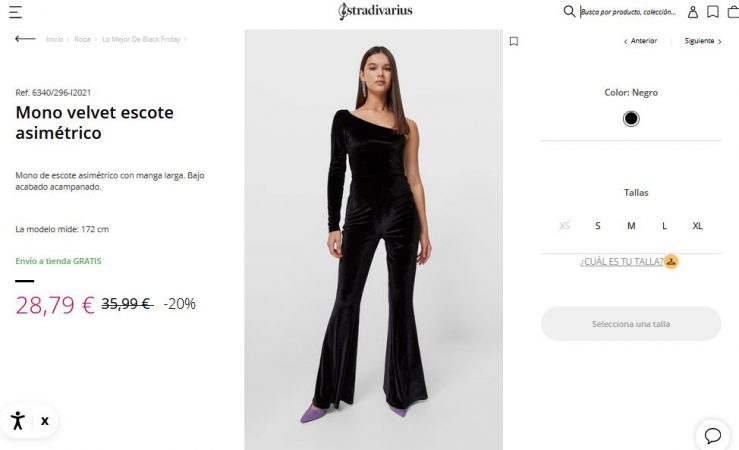Open saved items bookmark in header
Image resolution: width=739 pixels, height=450 pixels.
click(712, 12)
